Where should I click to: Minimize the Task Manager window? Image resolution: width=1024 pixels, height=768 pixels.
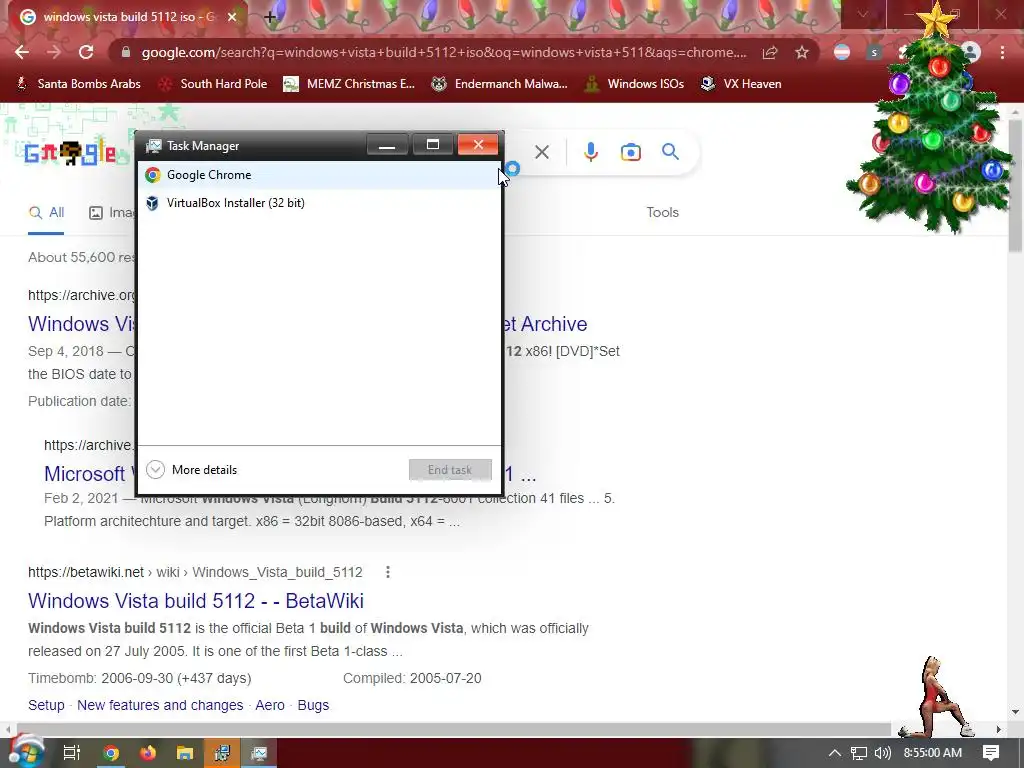coord(387,145)
